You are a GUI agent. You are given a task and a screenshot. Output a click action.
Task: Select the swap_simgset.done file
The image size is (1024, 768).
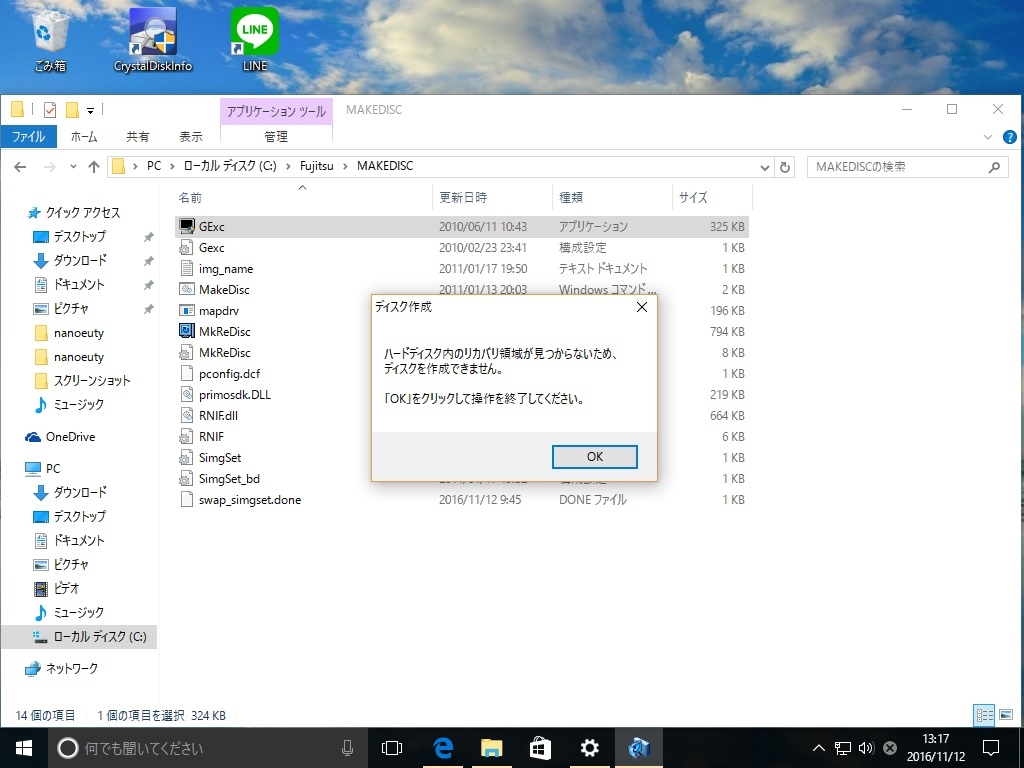coord(462,500)
